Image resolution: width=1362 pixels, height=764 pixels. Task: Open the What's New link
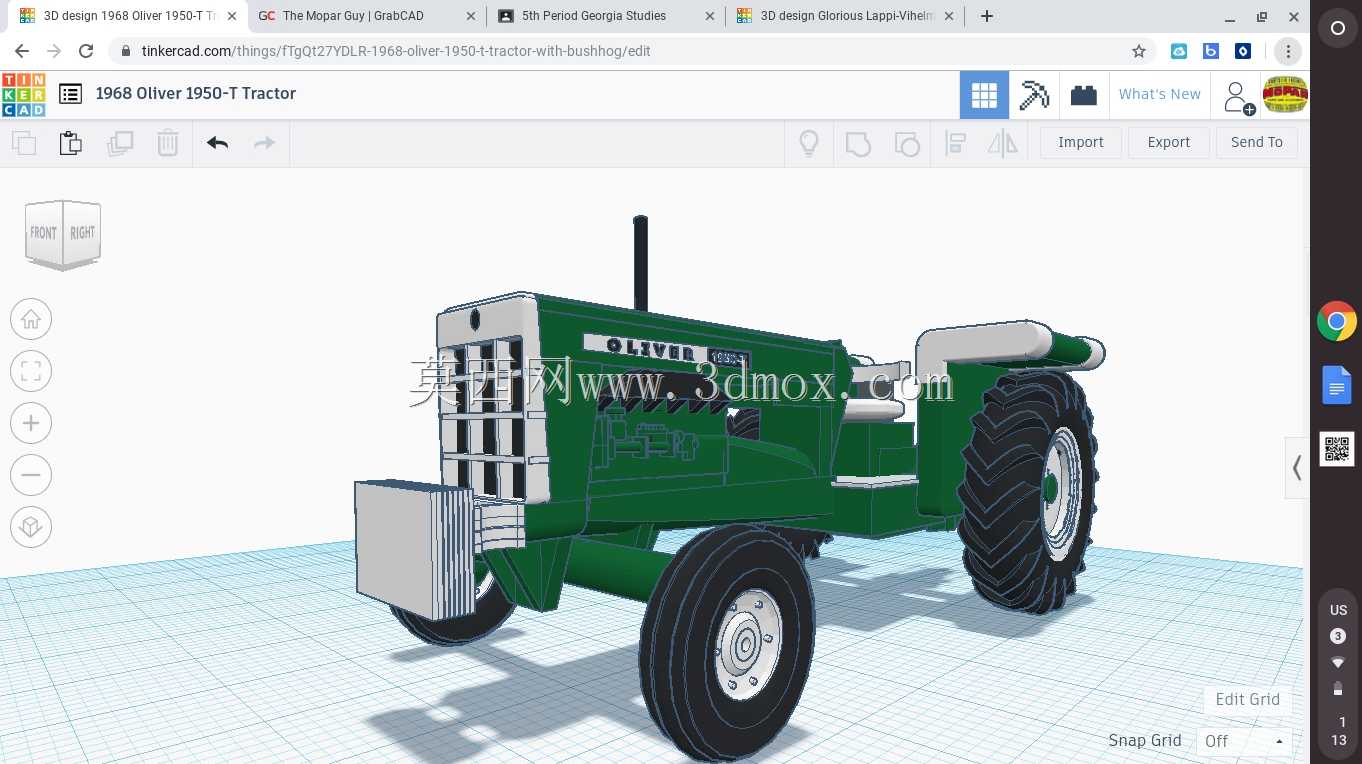click(x=1159, y=94)
